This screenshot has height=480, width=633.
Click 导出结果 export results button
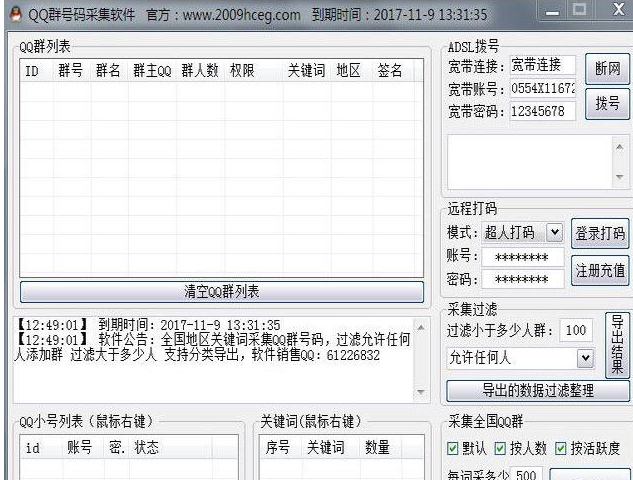617,345
